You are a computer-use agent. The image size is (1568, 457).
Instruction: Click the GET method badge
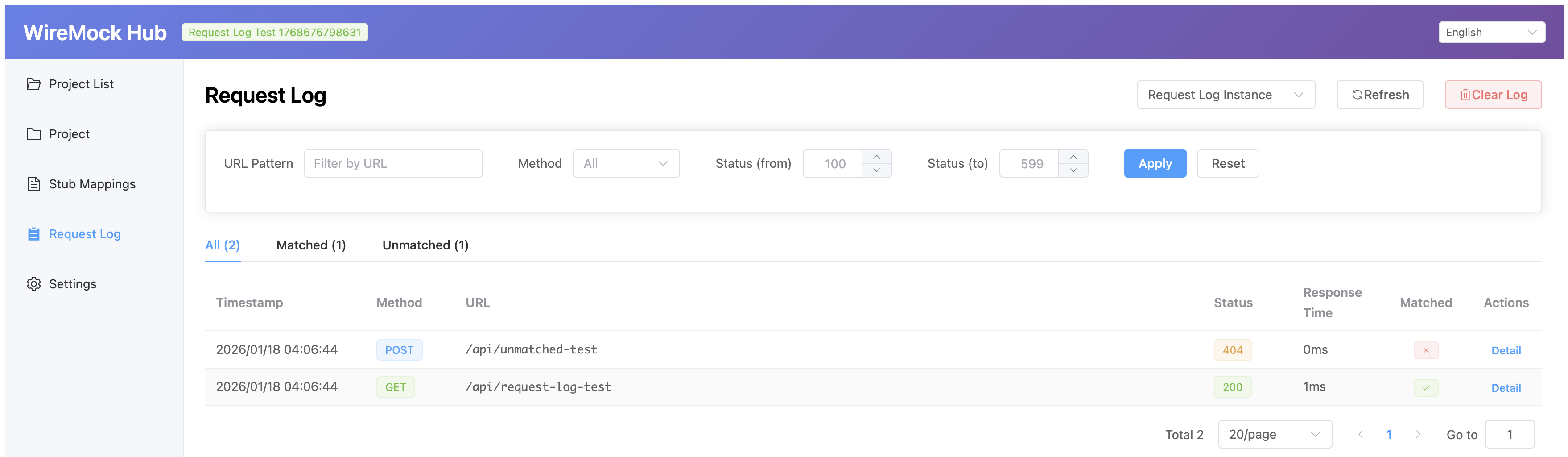396,386
